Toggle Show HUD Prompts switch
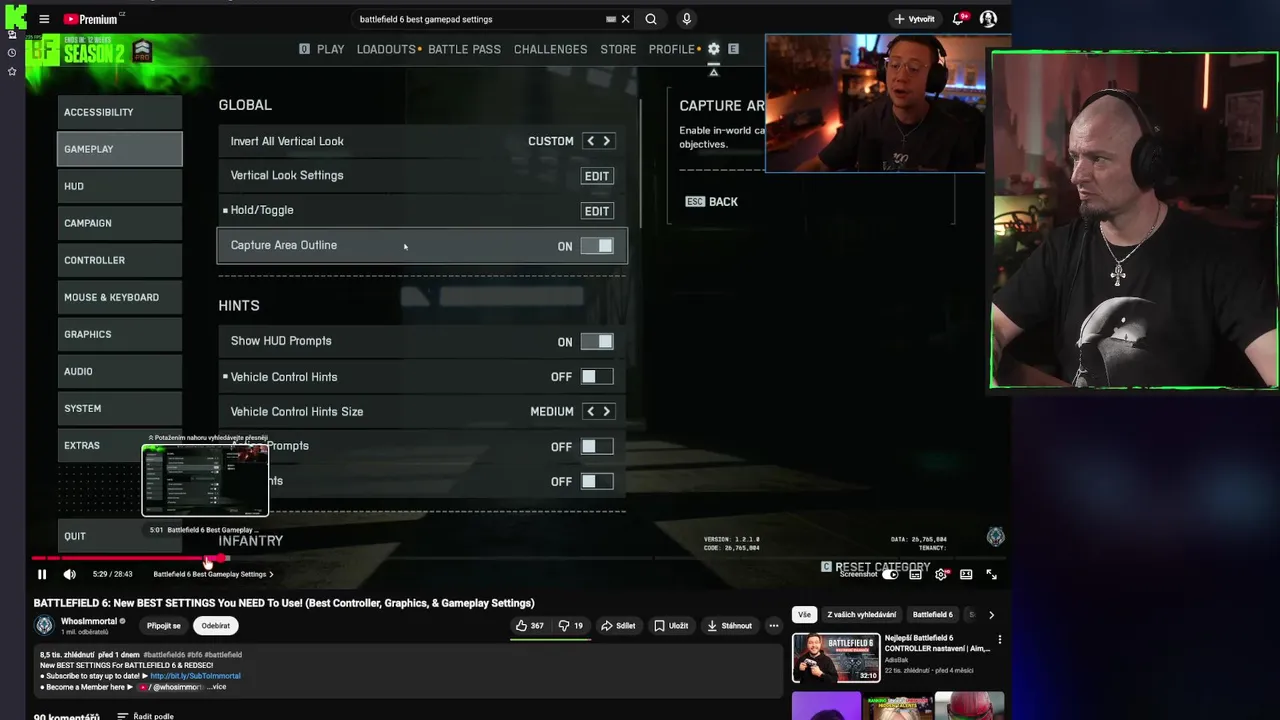The image size is (1280, 720). [x=597, y=342]
